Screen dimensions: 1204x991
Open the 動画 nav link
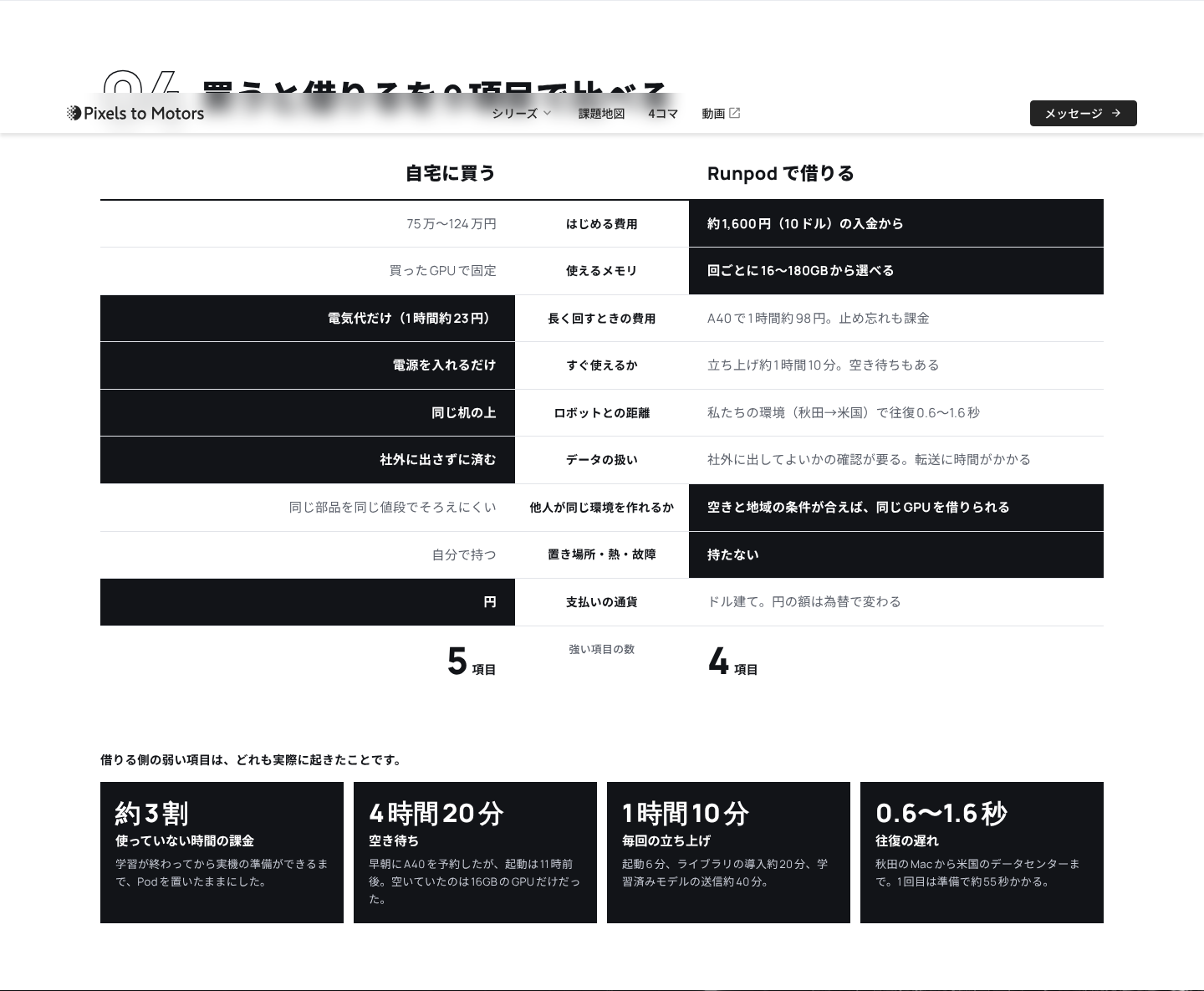pos(721,114)
